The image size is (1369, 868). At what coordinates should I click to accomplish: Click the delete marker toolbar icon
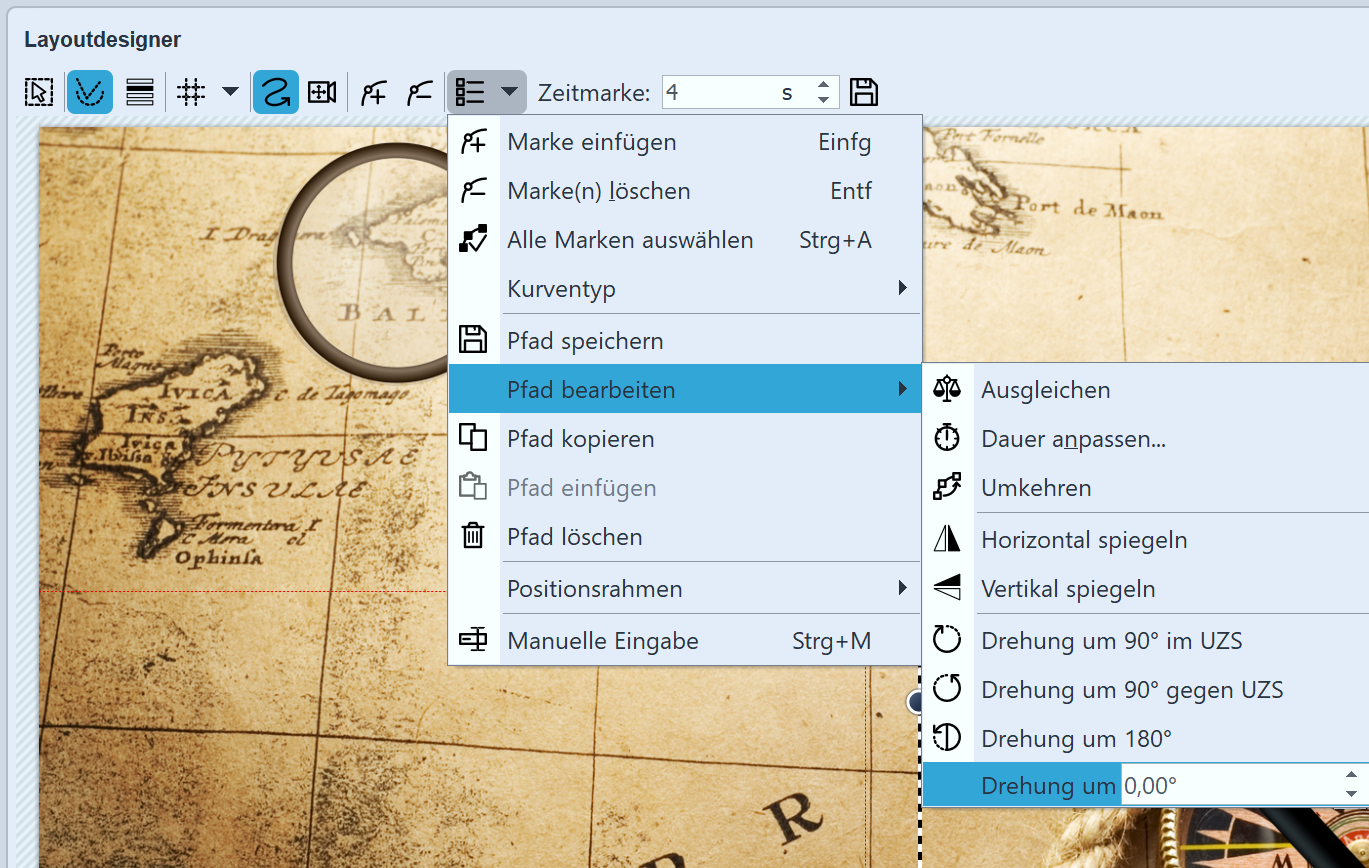click(419, 91)
